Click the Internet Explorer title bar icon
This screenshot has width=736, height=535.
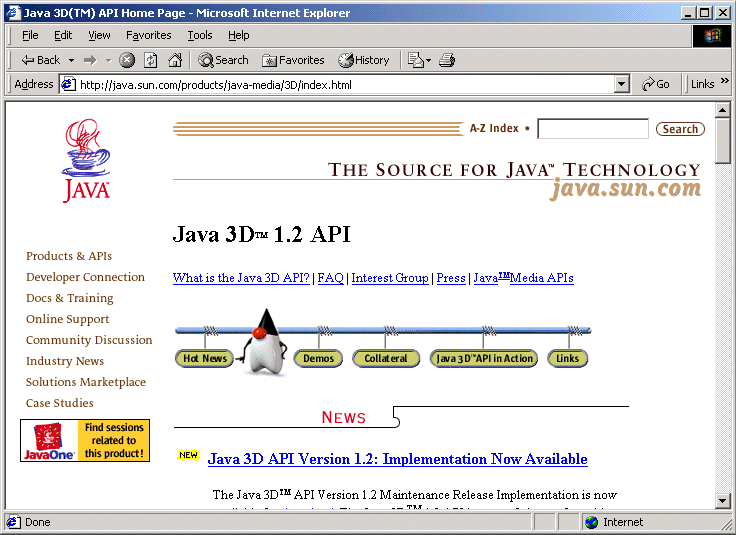point(14,13)
